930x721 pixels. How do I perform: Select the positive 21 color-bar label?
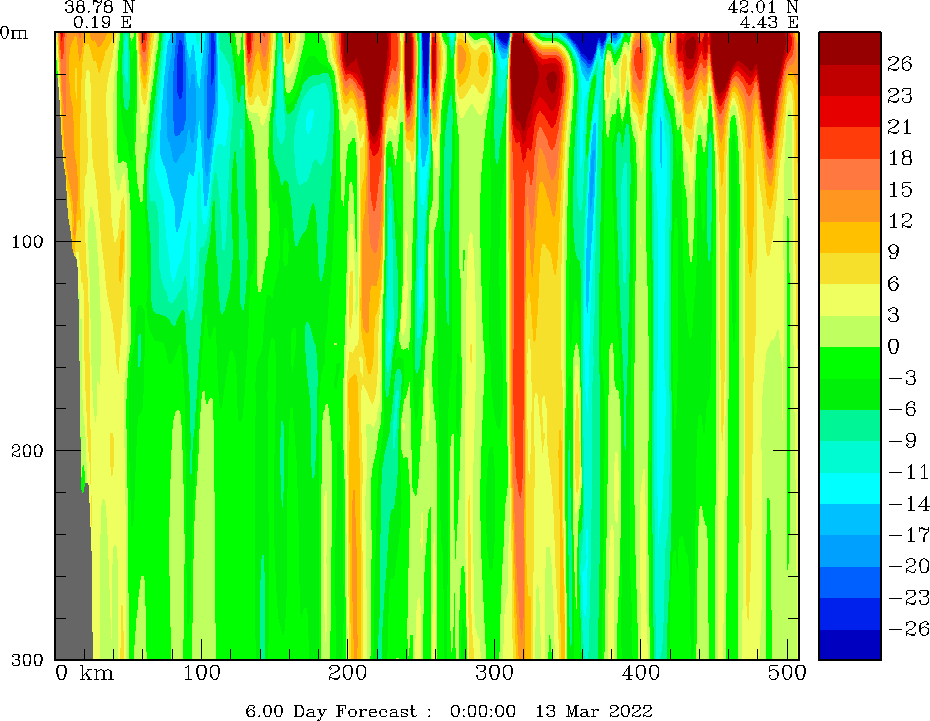click(900, 127)
